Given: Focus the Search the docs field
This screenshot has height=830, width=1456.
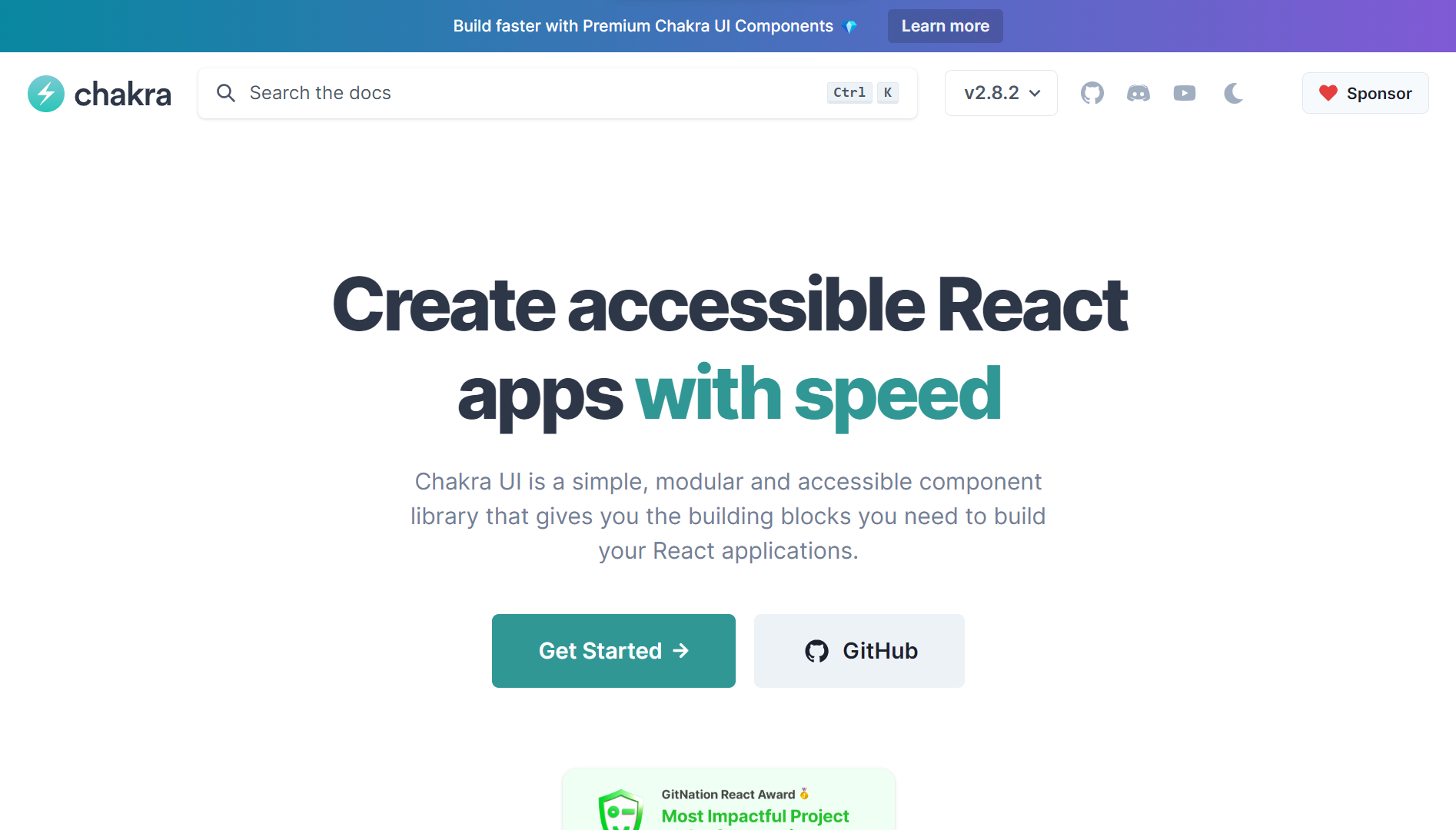Looking at the screenshot, I should tap(557, 93).
